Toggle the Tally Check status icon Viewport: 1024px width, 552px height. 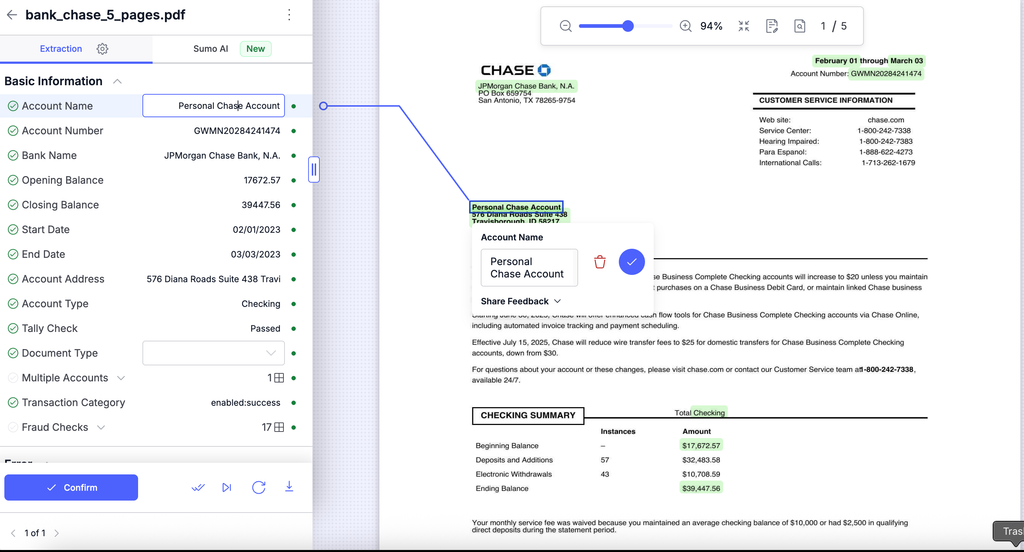coord(12,329)
